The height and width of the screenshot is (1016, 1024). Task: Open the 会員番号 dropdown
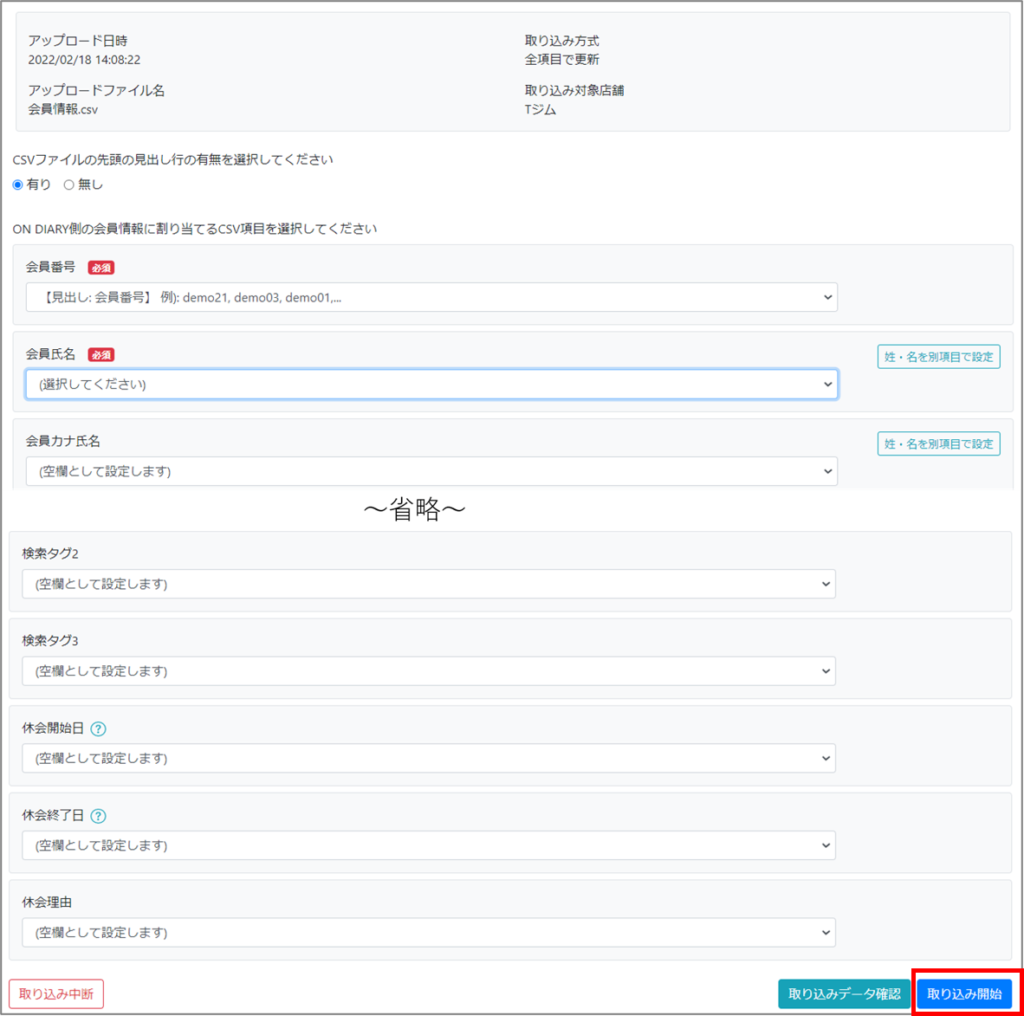[x=431, y=297]
